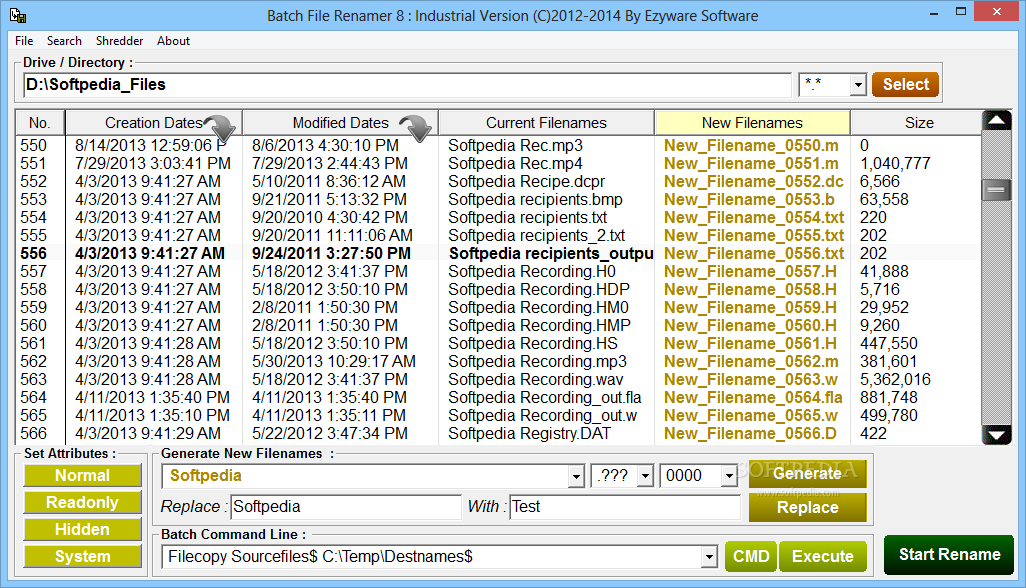
Task: Click modified date 9/24/2011 3:27:50 PM
Action: click(331, 253)
